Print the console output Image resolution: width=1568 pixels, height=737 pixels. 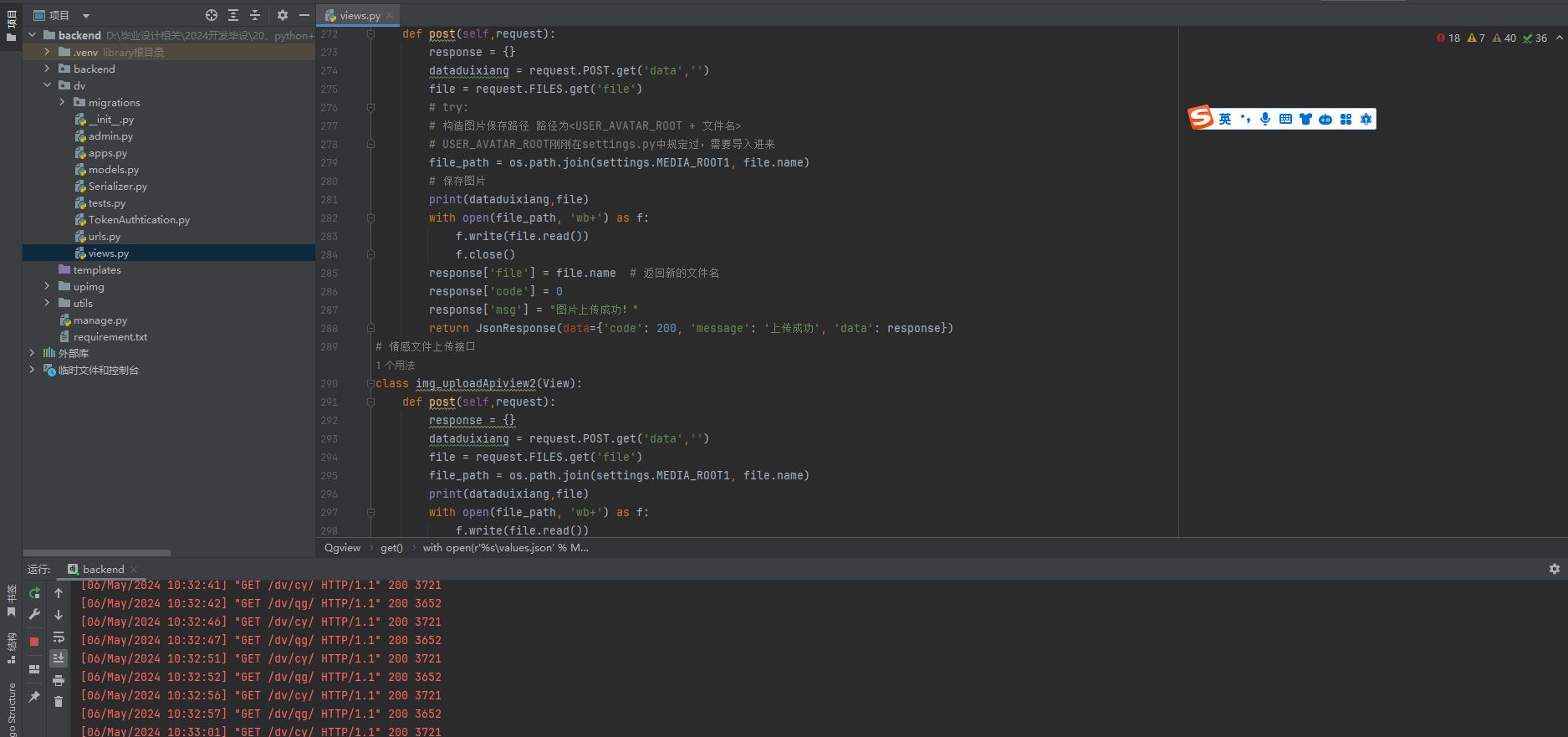(59, 680)
